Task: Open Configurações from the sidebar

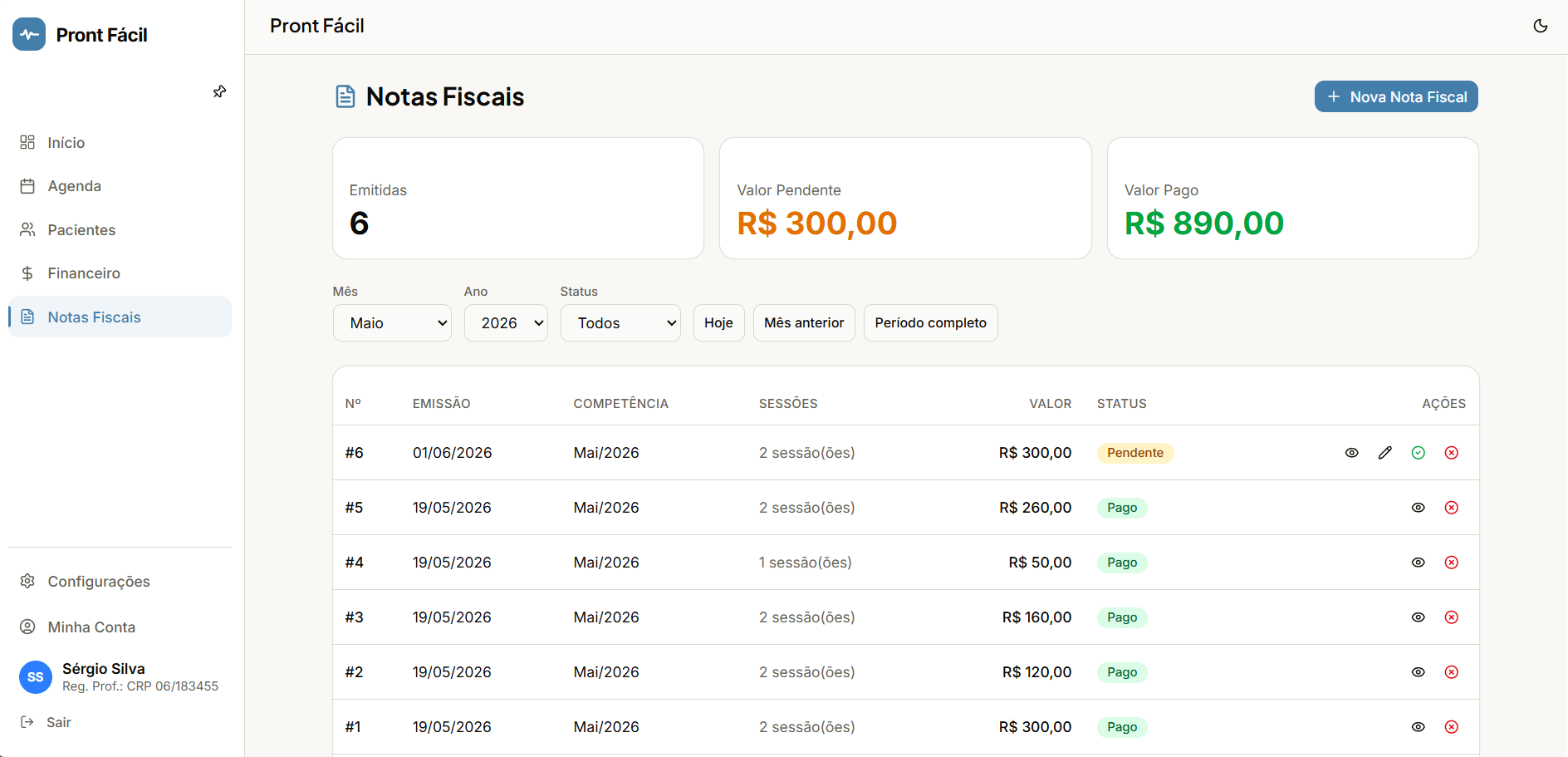Action: tap(120, 582)
